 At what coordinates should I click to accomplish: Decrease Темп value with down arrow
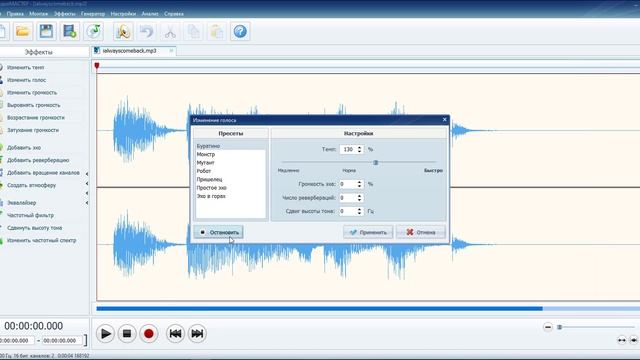point(359,151)
